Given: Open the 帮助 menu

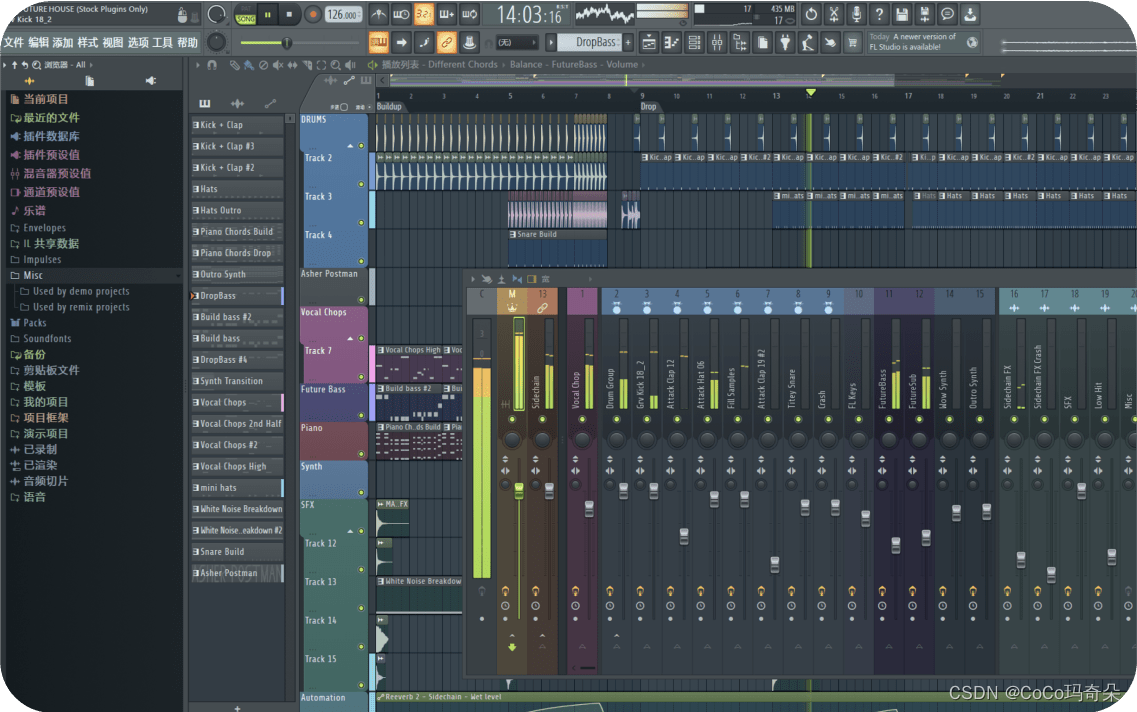Looking at the screenshot, I should 187,43.
